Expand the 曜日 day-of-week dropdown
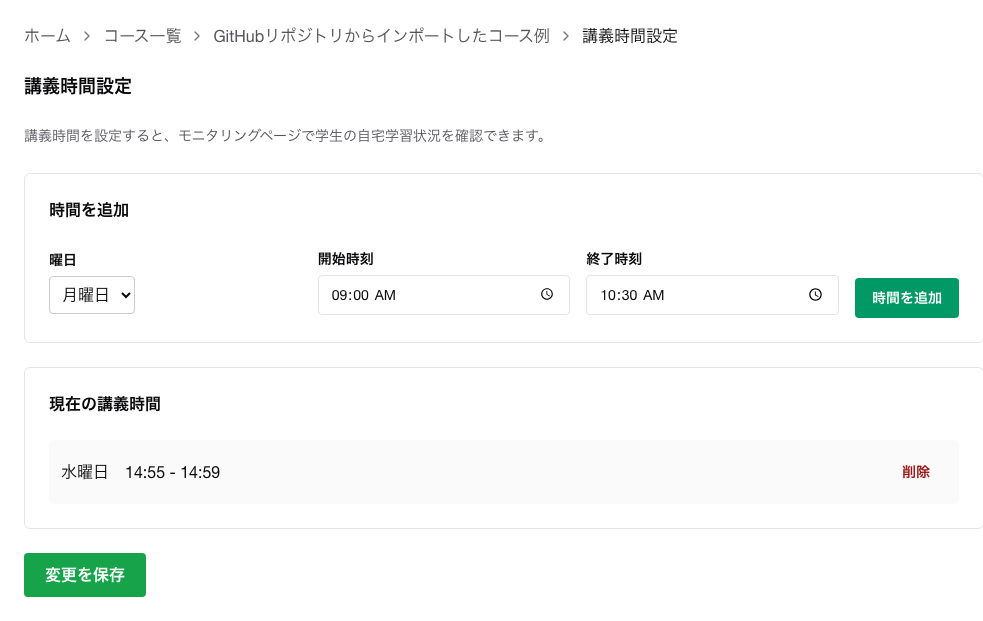Viewport: 983px width, 621px height. click(92, 295)
